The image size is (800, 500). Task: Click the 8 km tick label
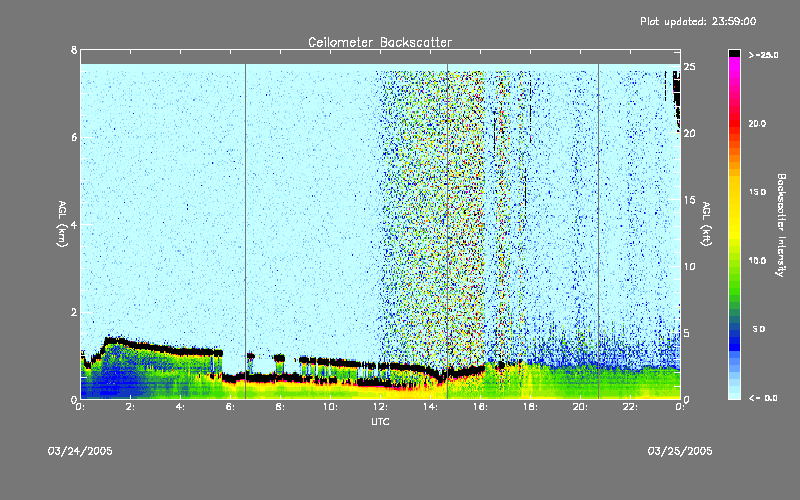tap(74, 50)
